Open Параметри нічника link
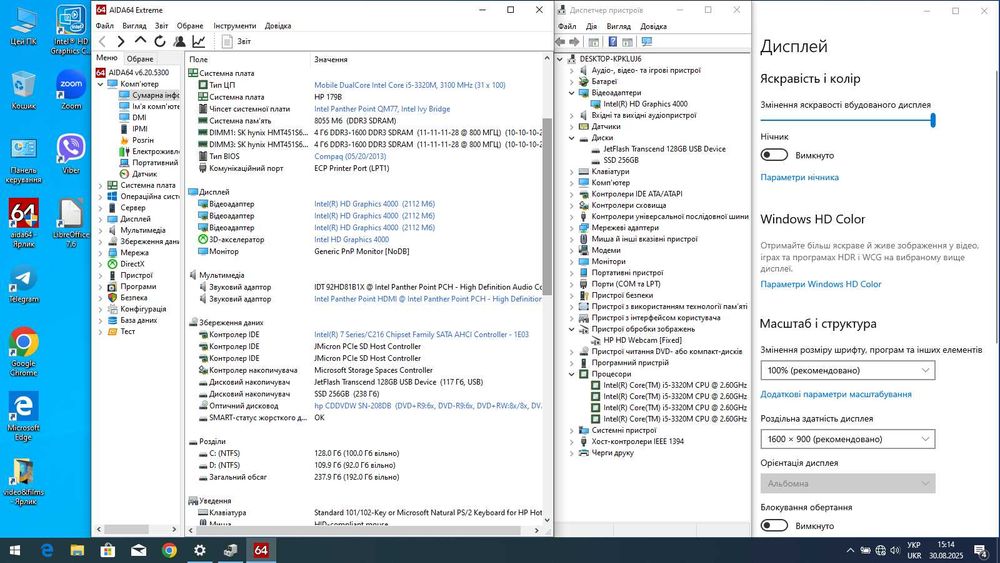The image size is (1000, 563). tap(799, 177)
